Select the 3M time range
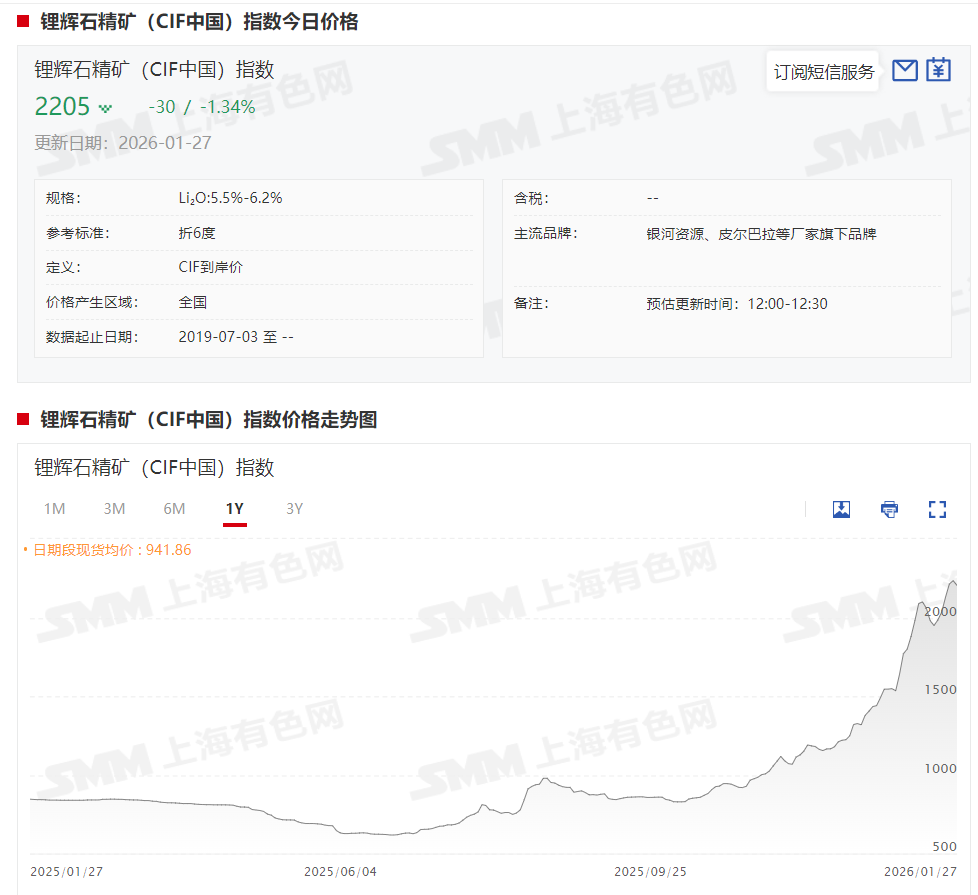The width and height of the screenshot is (978, 895). [x=114, y=509]
